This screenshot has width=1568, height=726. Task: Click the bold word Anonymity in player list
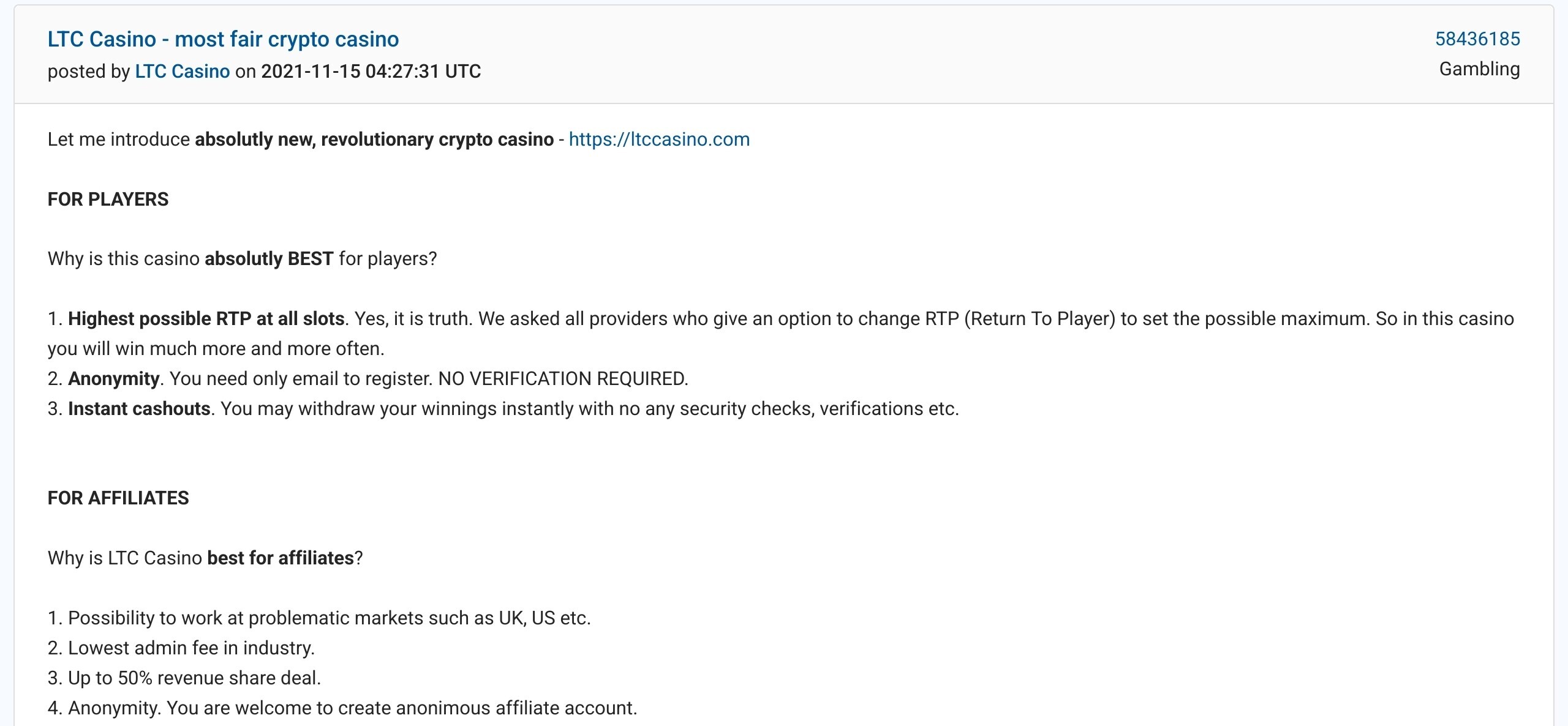pos(114,378)
